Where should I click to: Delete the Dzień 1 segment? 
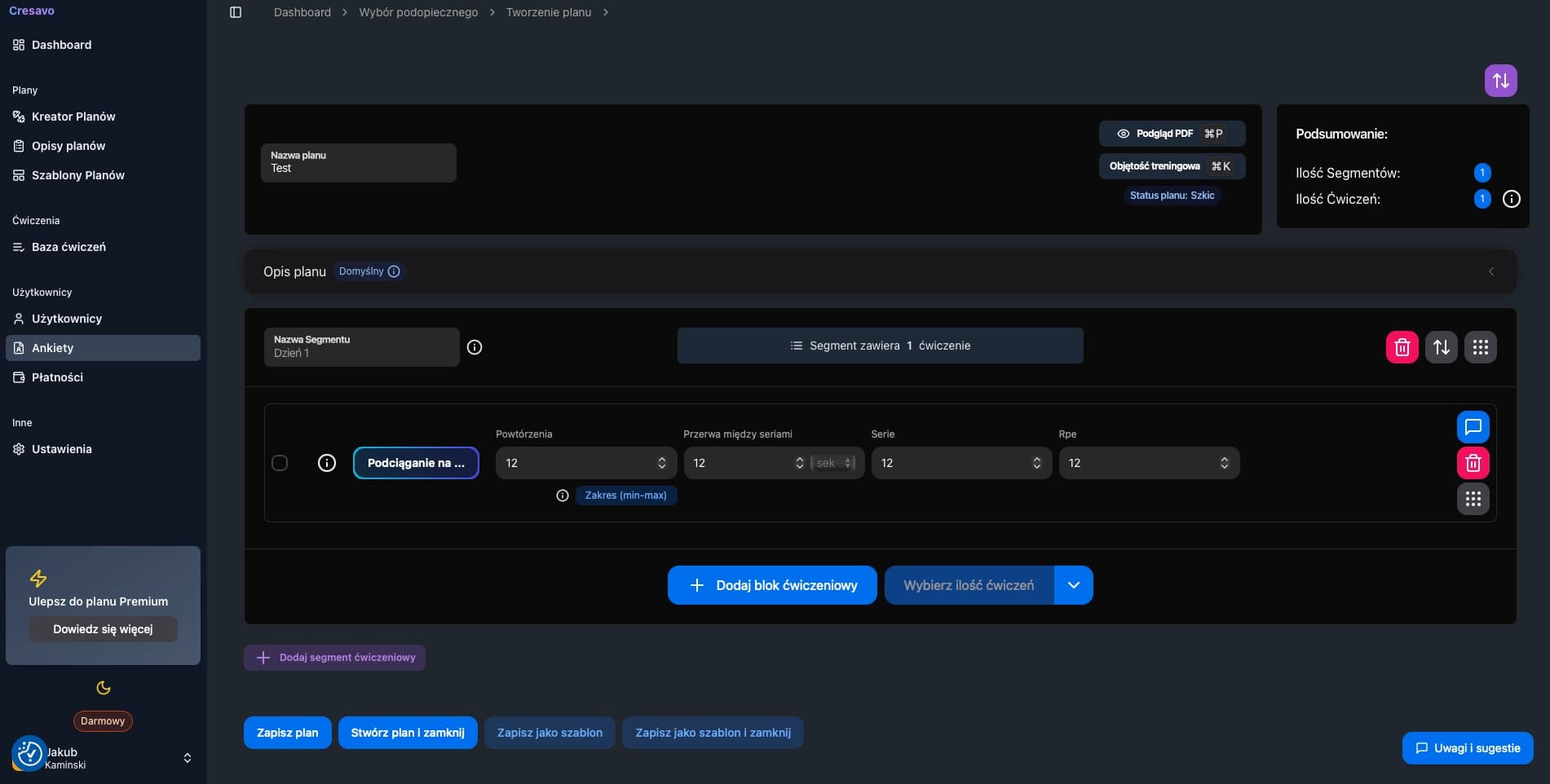(1402, 347)
